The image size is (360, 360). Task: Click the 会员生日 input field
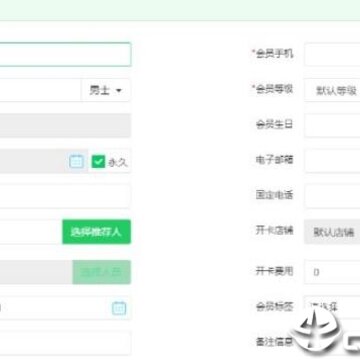coord(332,125)
